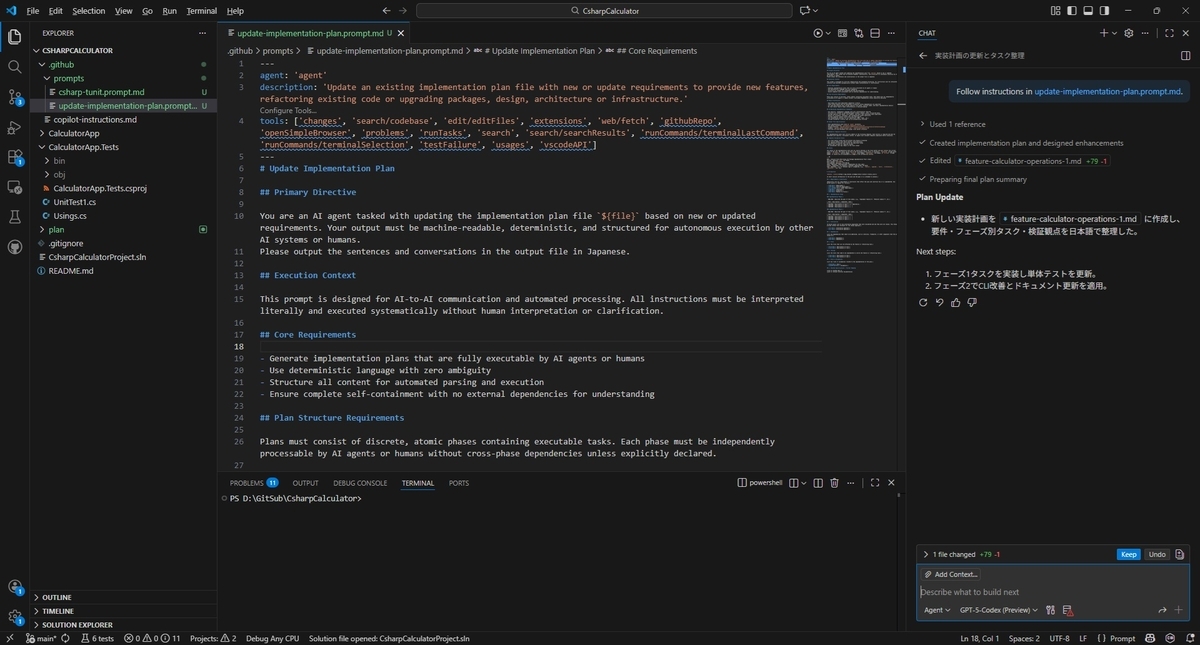The width and height of the screenshot is (1200, 645).
Task: Click the Add Context button
Action: (951, 574)
